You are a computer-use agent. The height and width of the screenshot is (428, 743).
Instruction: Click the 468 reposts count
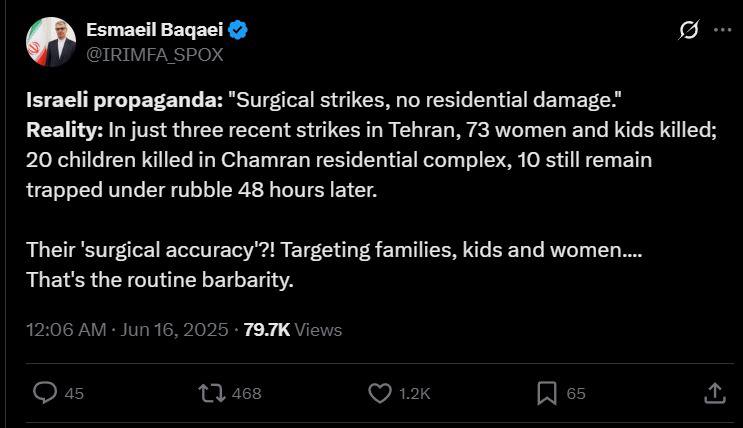[246, 393]
